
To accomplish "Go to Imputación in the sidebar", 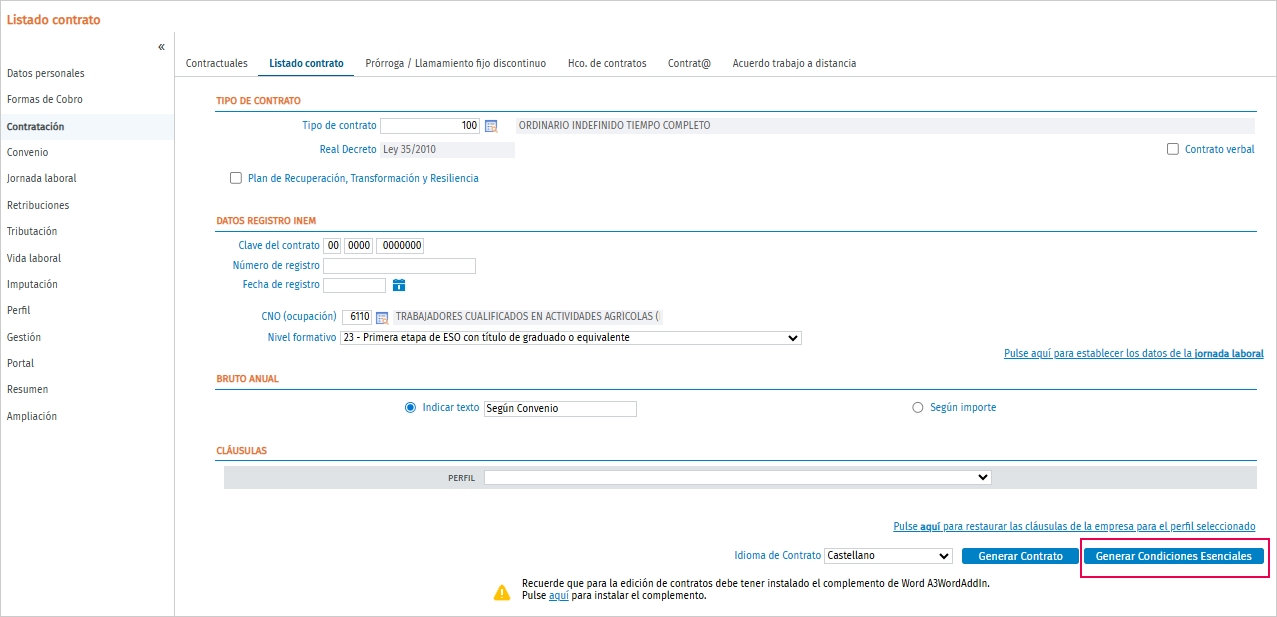I will point(32,285).
